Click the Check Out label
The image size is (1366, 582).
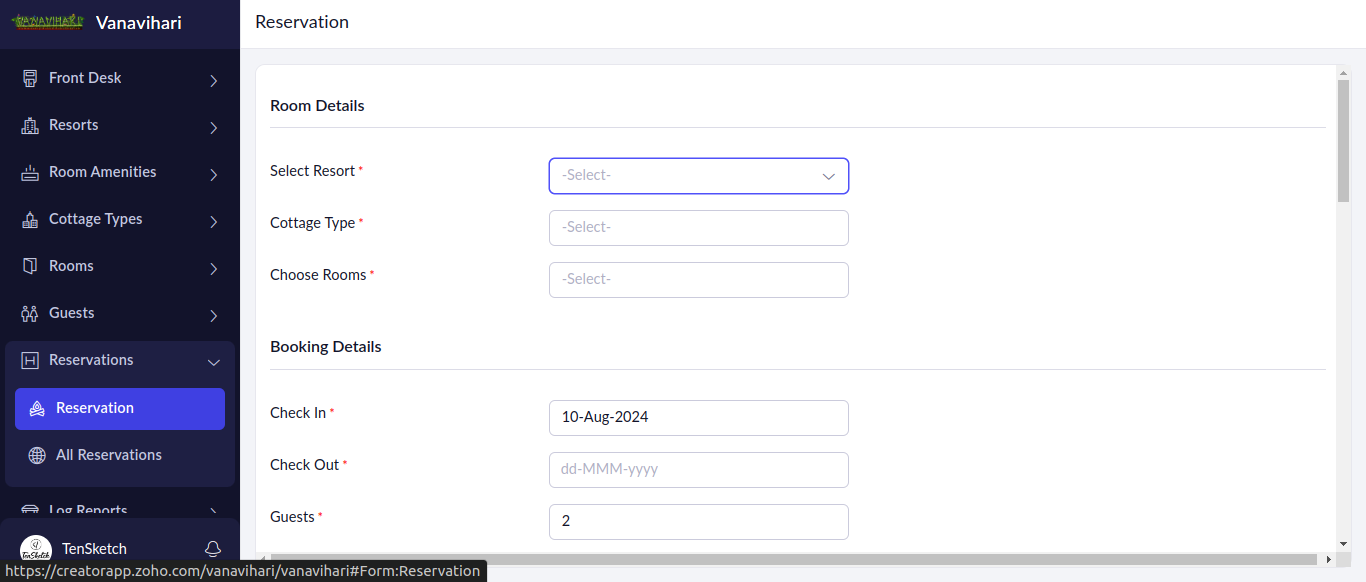(305, 465)
